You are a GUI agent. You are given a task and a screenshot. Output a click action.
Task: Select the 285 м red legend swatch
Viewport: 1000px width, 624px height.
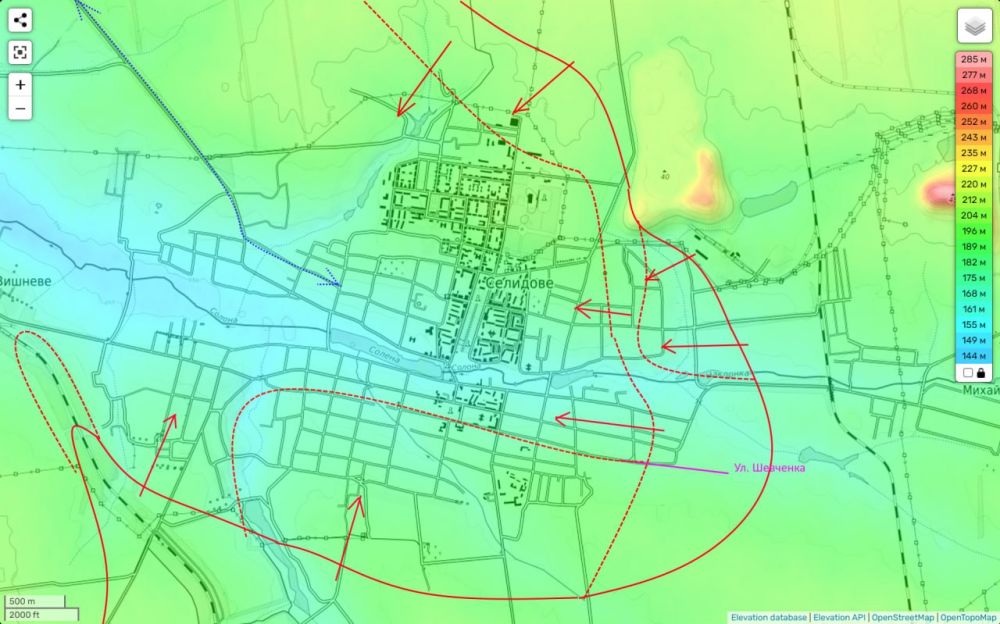[x=973, y=59]
